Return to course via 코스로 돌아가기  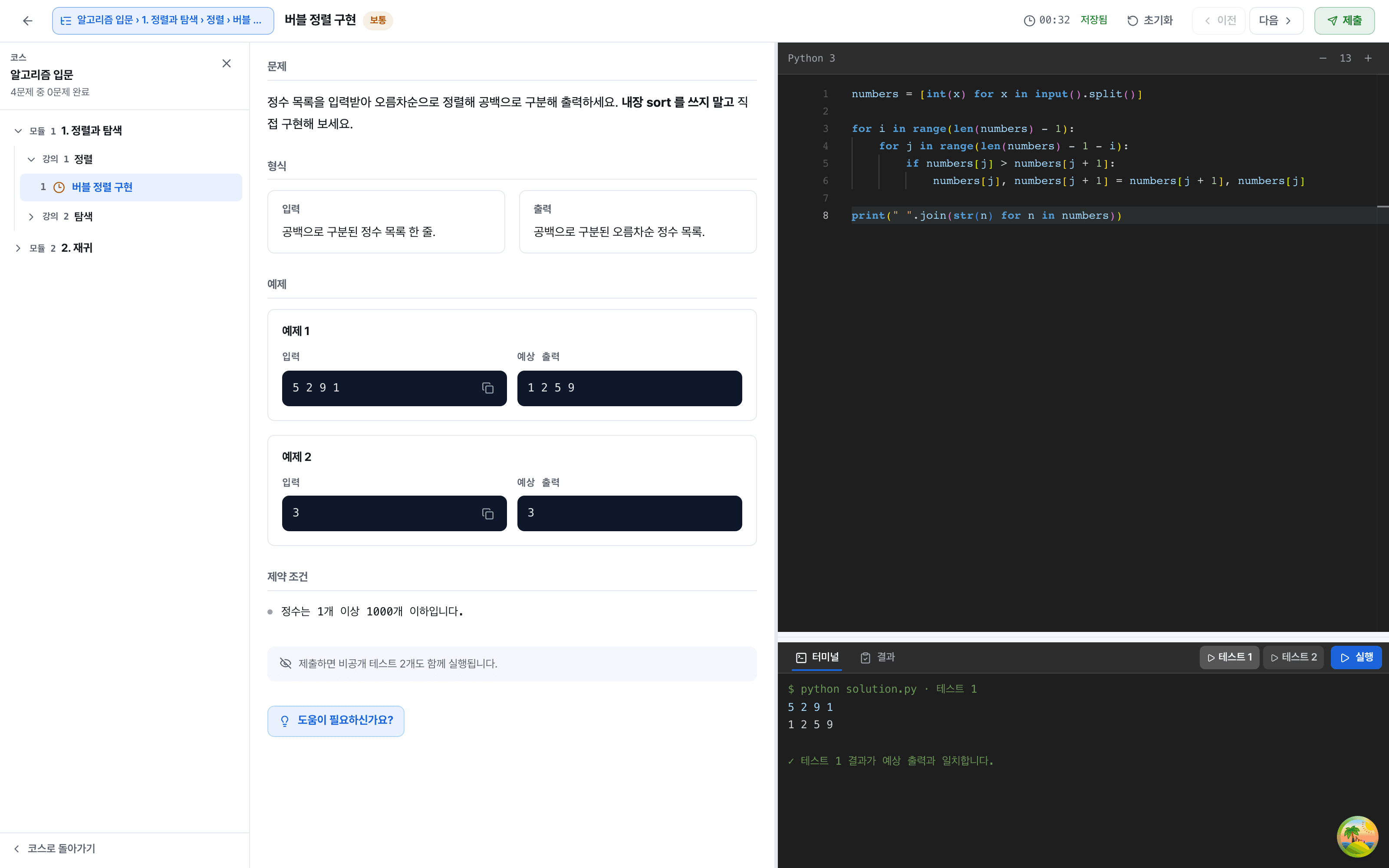(x=55, y=848)
